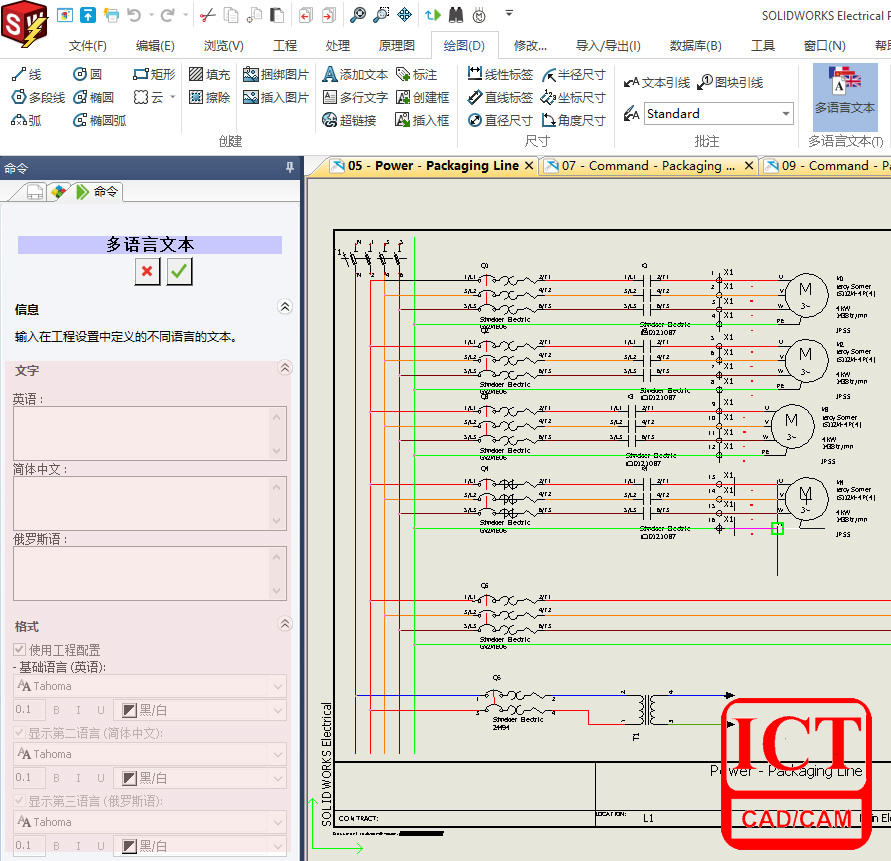Switch to the 导入/导出(I) tab
Screen dimensions: 891x861
click(x=608, y=45)
